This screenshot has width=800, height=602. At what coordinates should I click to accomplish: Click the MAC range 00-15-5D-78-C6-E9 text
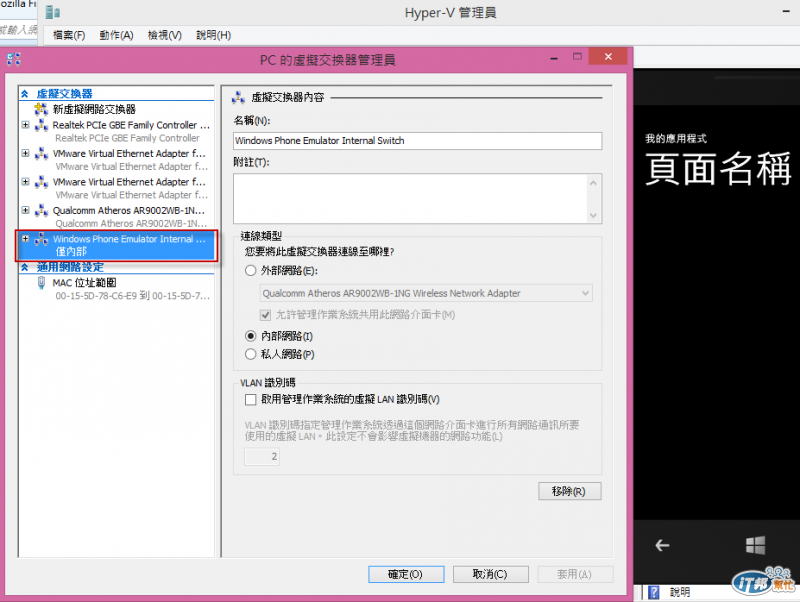point(133,296)
